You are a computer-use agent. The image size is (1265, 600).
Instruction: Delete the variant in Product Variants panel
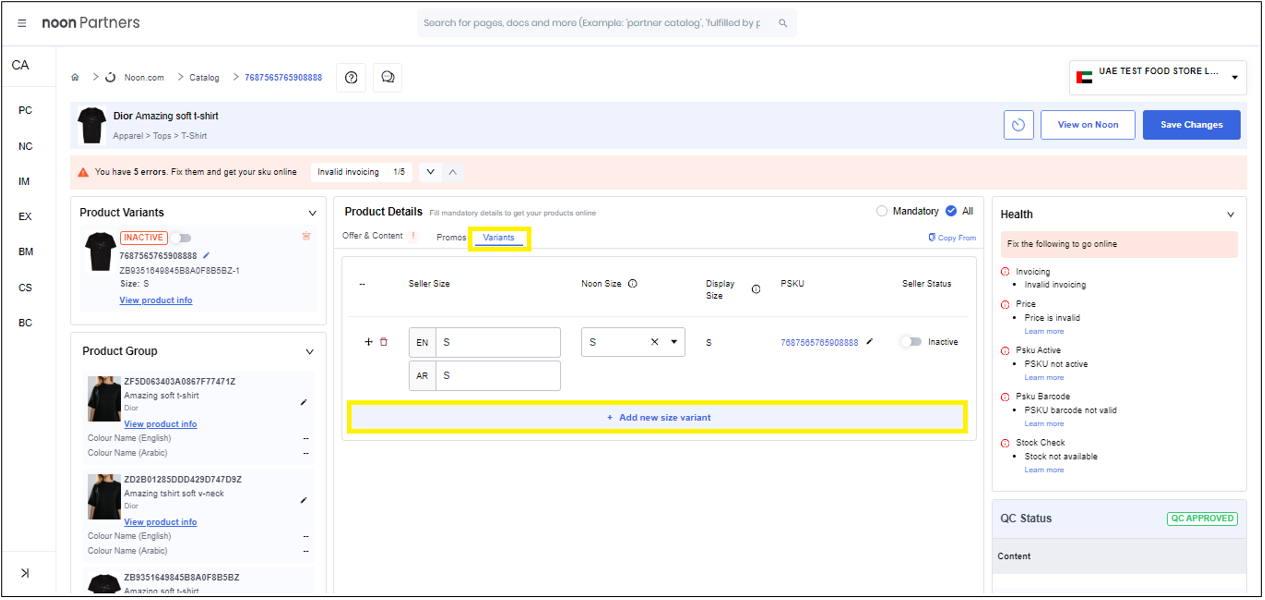[x=305, y=237]
